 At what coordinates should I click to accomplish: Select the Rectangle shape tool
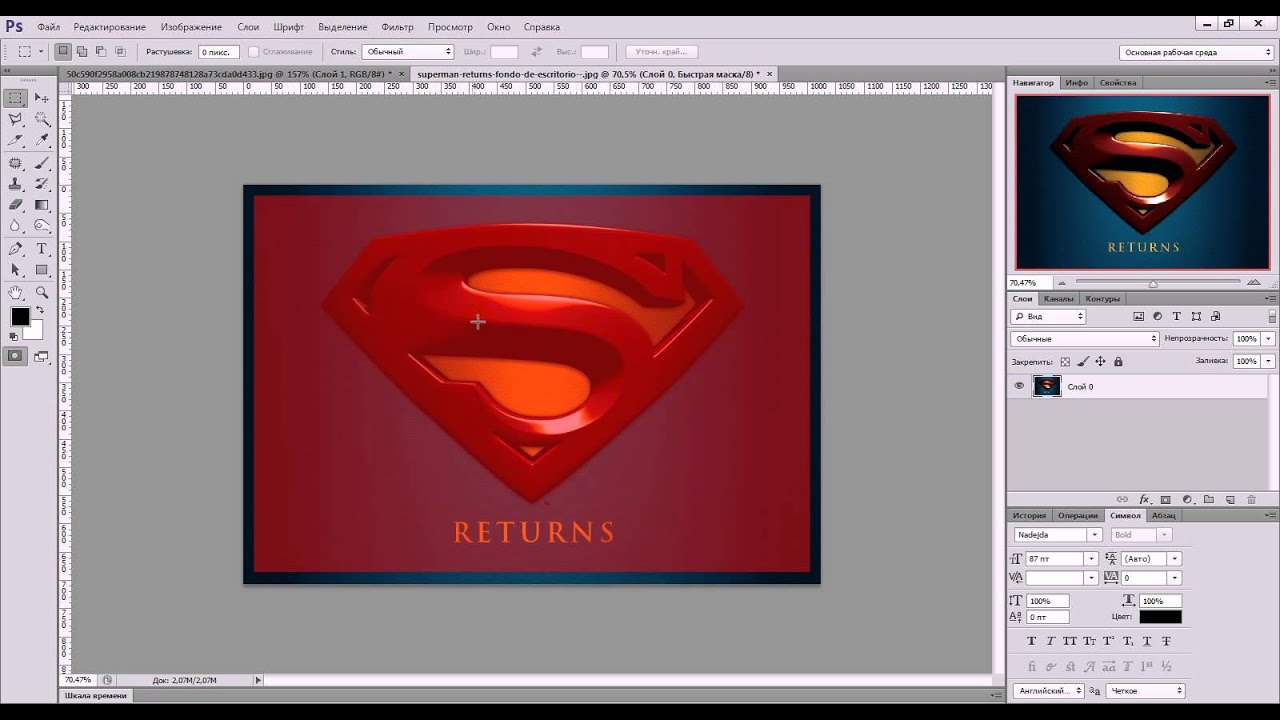click(x=42, y=270)
